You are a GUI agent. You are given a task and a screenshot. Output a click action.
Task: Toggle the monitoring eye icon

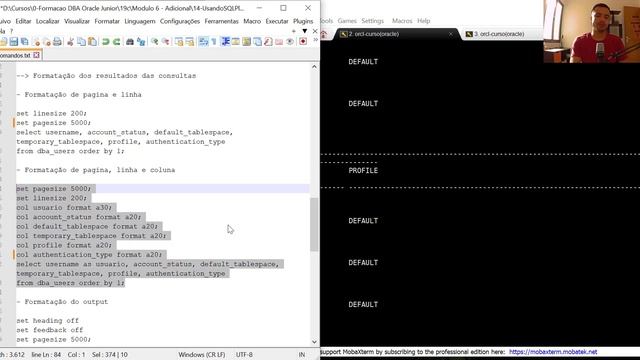pyautogui.click(x=290, y=42)
